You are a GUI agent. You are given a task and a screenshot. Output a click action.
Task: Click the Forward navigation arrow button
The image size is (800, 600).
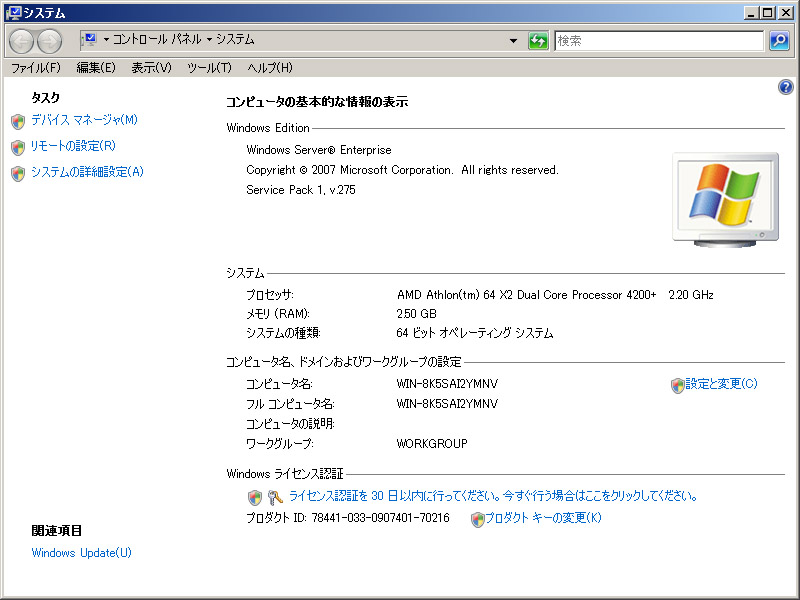click(x=49, y=41)
